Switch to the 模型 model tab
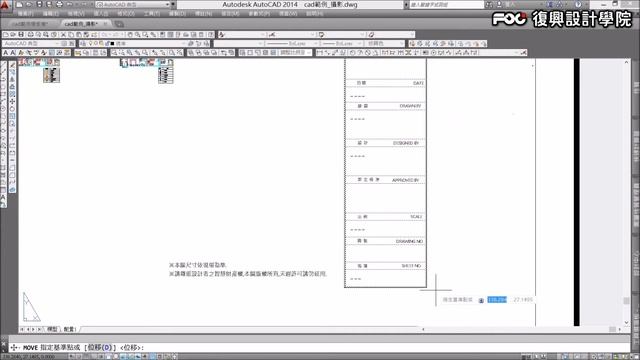Screen dimensions: 640x360 [x=52, y=329]
